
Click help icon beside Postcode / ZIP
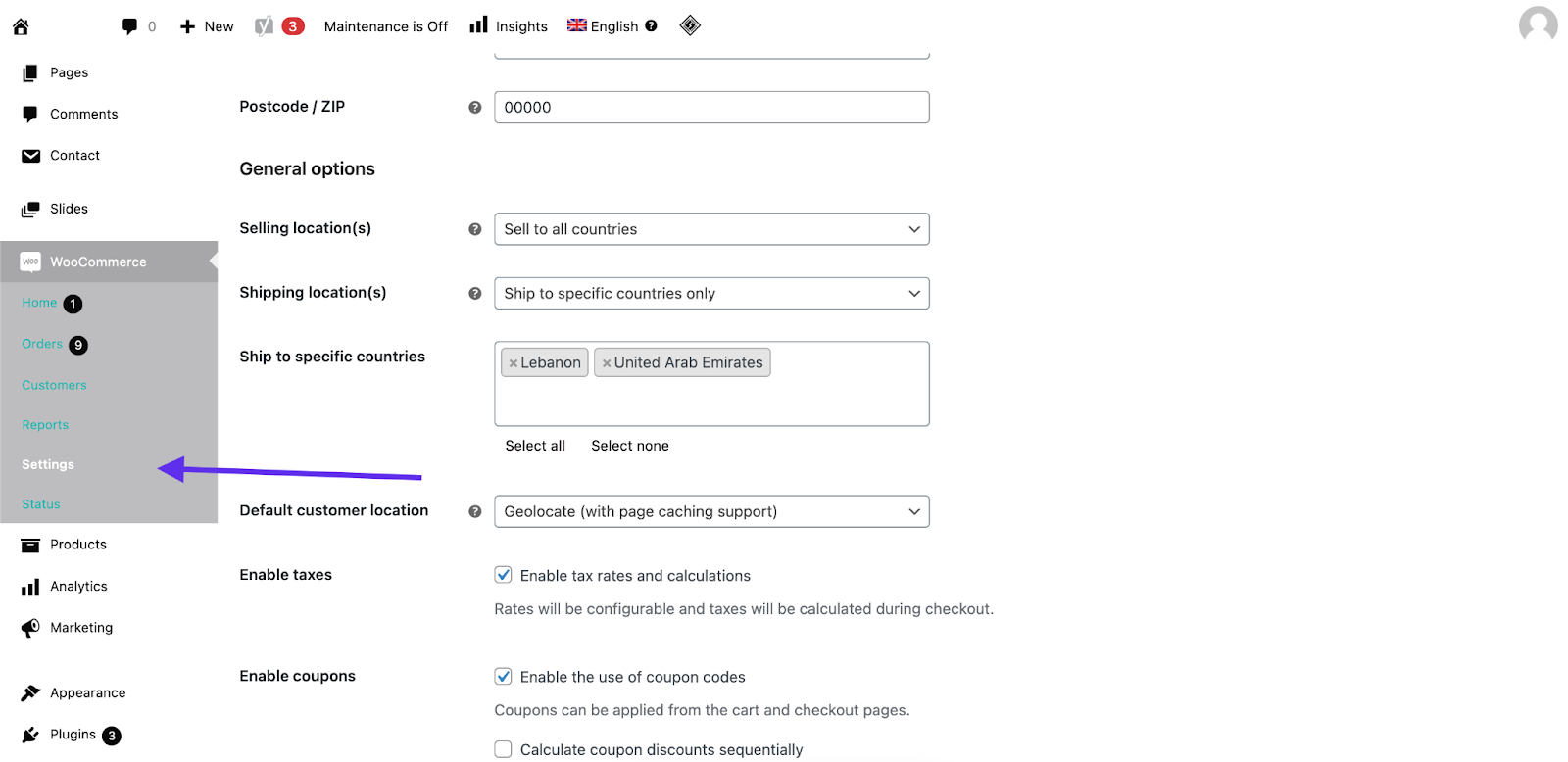coord(475,108)
